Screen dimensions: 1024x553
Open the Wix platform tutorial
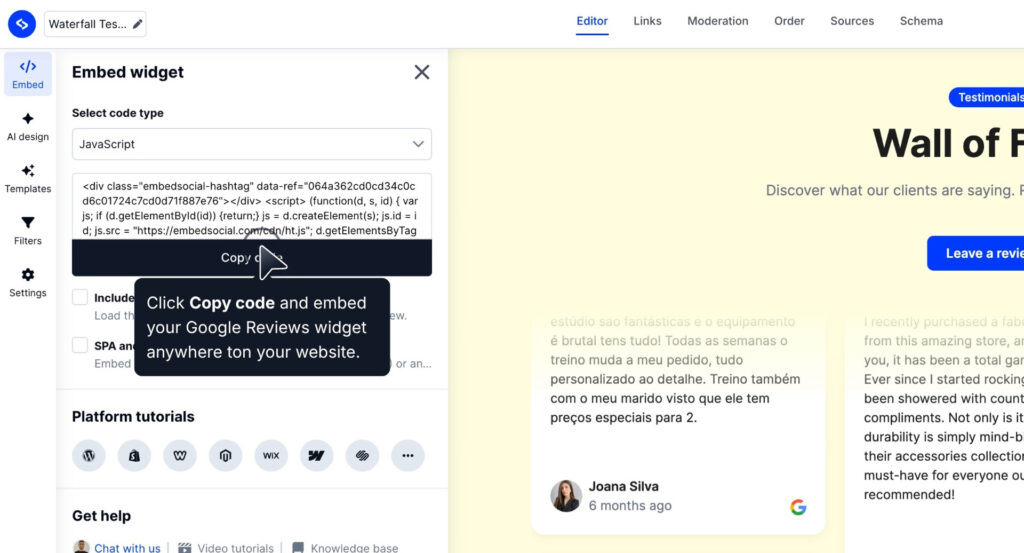[x=271, y=456]
